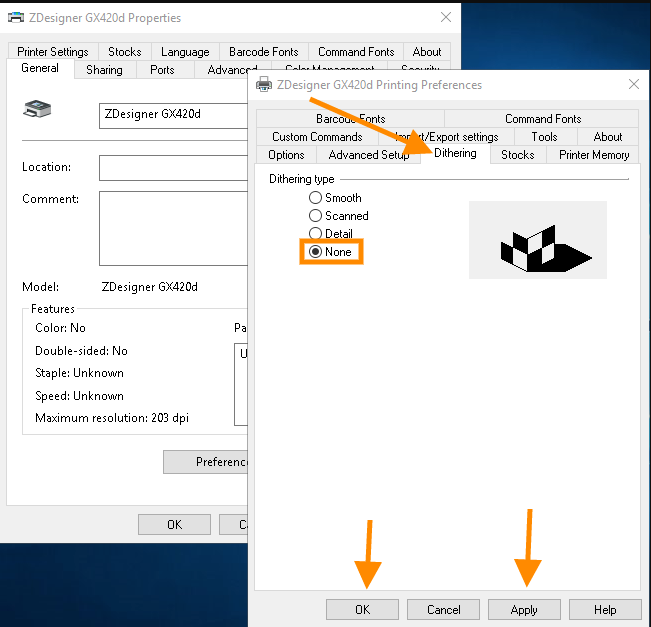Switch to Dithering tab

455,153
